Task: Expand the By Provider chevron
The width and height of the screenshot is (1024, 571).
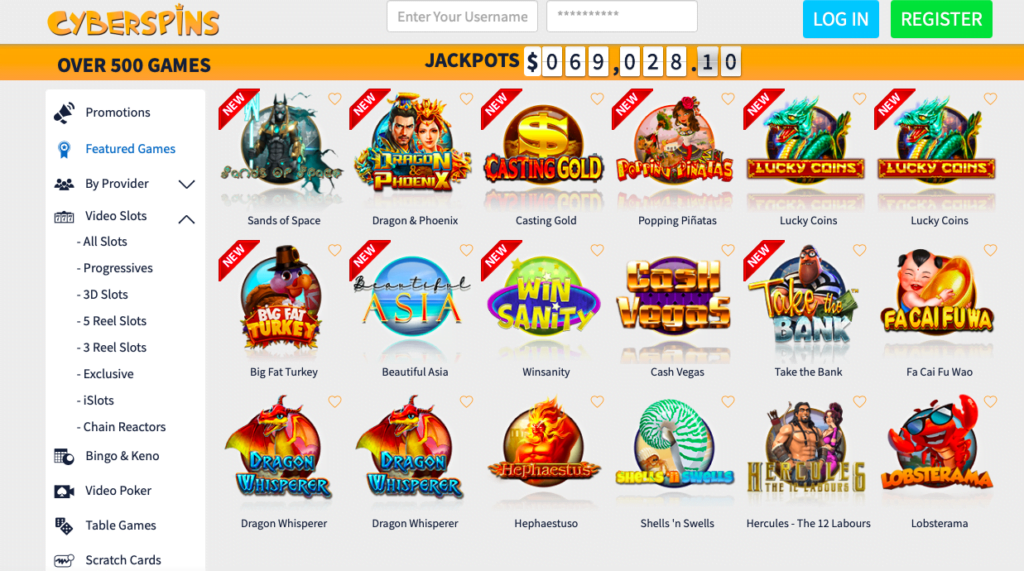Action: 187,184
